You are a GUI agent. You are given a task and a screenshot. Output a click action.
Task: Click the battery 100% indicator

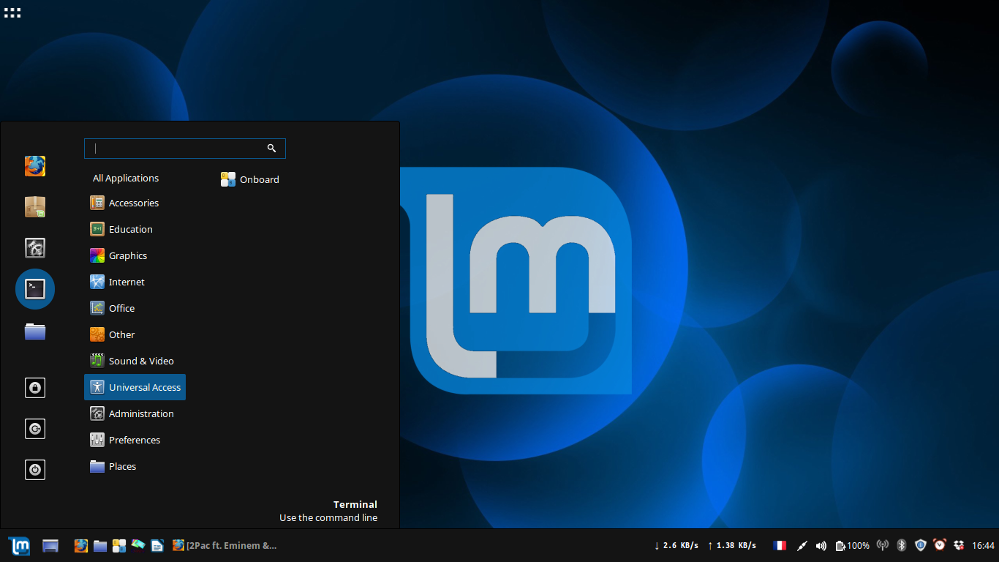(852, 545)
